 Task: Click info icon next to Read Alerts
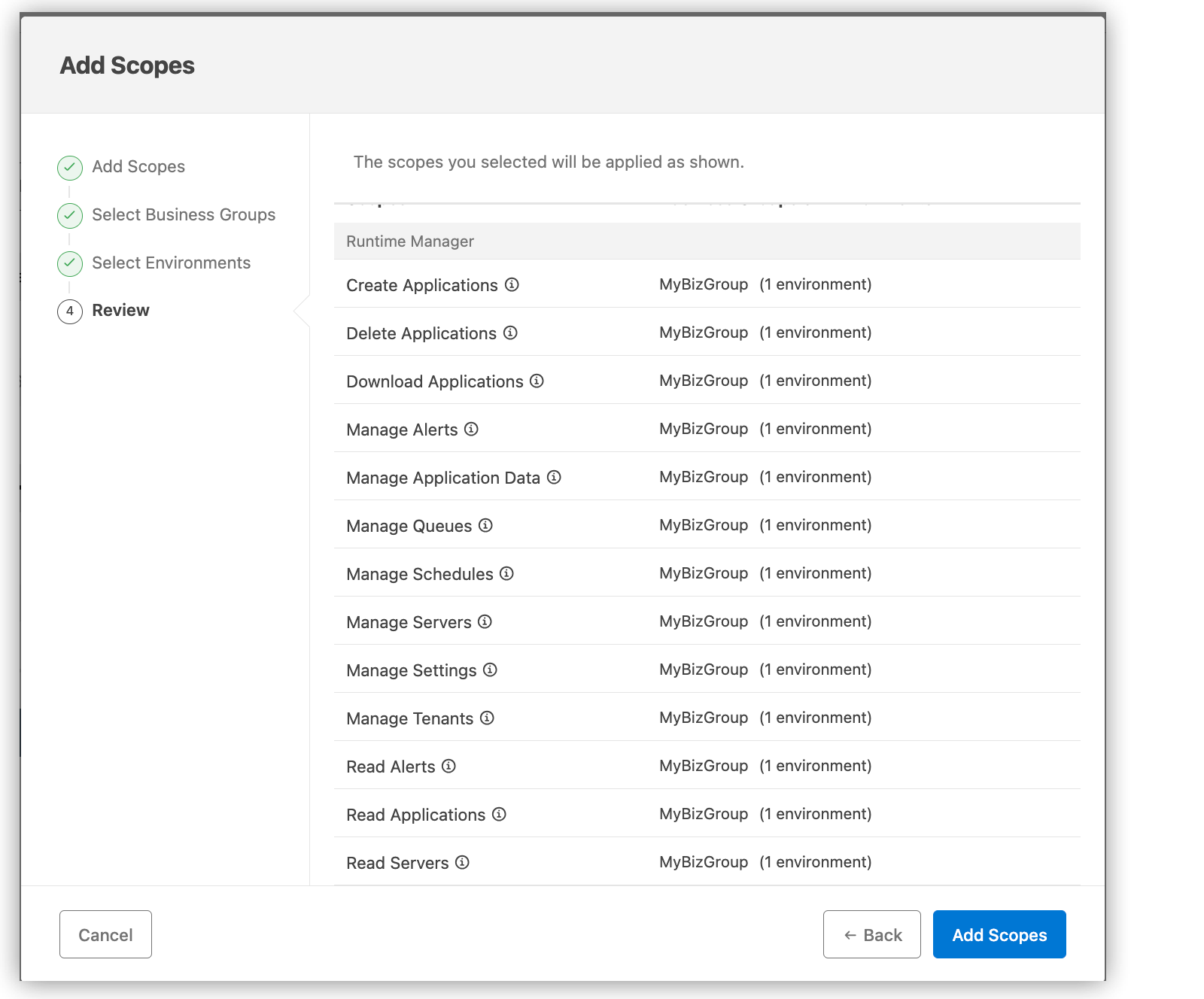(448, 766)
